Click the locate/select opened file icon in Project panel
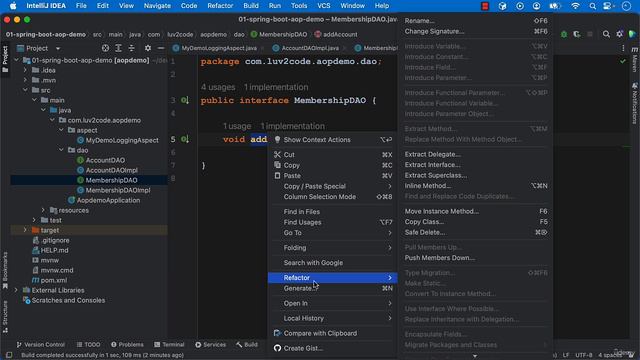The width and height of the screenshot is (640, 360). 105,48
